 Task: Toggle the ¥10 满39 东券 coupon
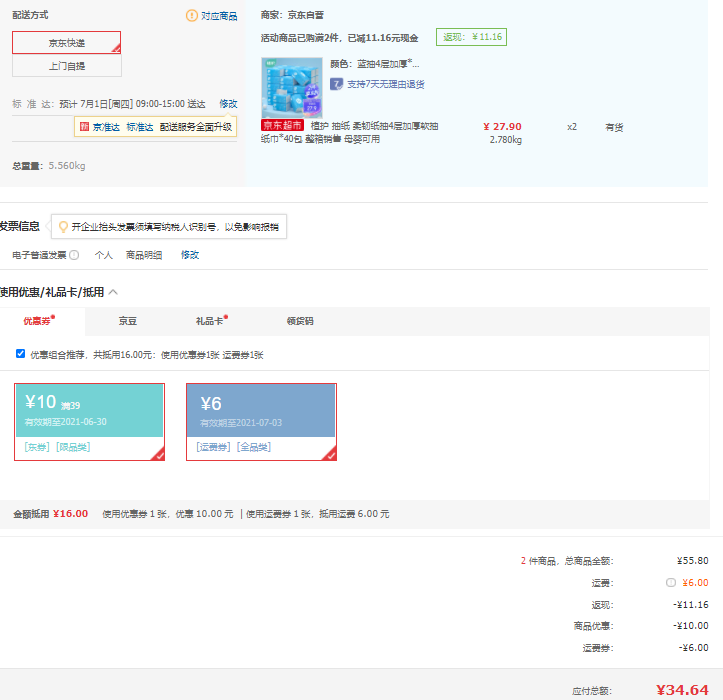point(89,422)
